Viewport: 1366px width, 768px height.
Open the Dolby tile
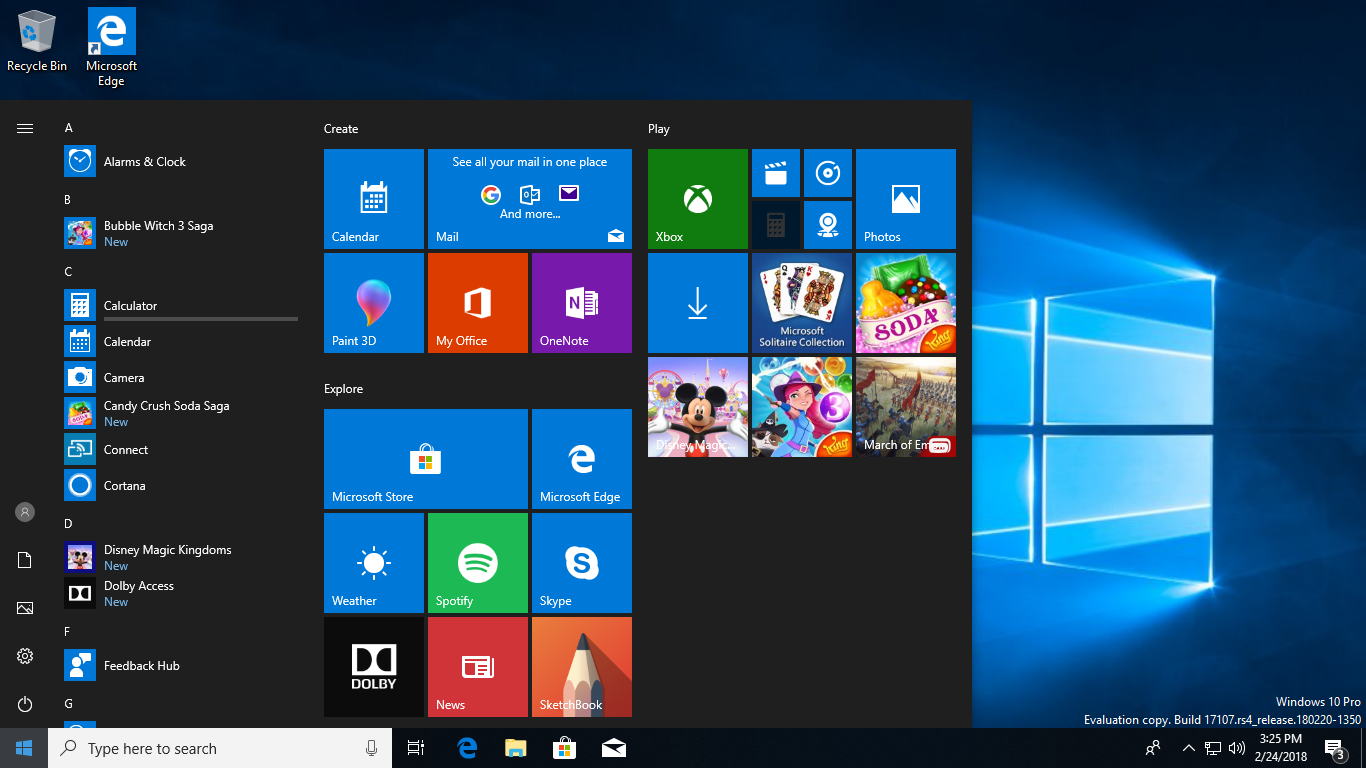tap(374, 667)
